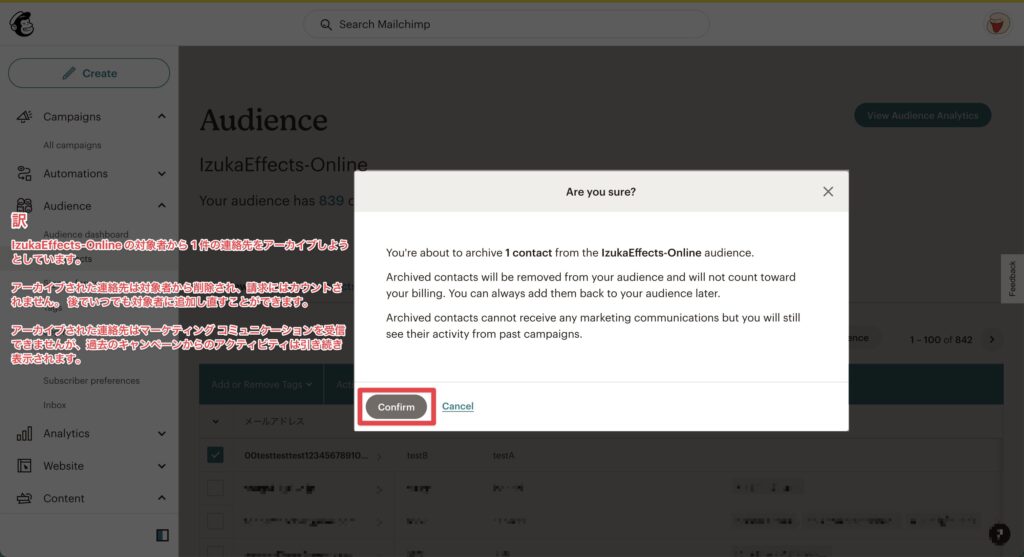The height and width of the screenshot is (557, 1024).
Task: Open Audience dashboard page
Action: click(86, 234)
